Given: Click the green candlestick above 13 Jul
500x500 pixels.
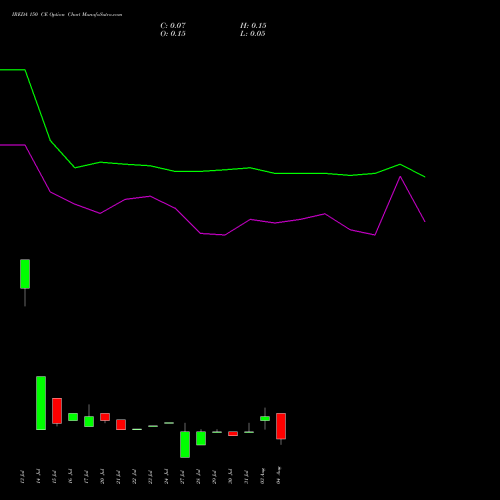Looking at the screenshot, I should pyautogui.click(x=25, y=274).
